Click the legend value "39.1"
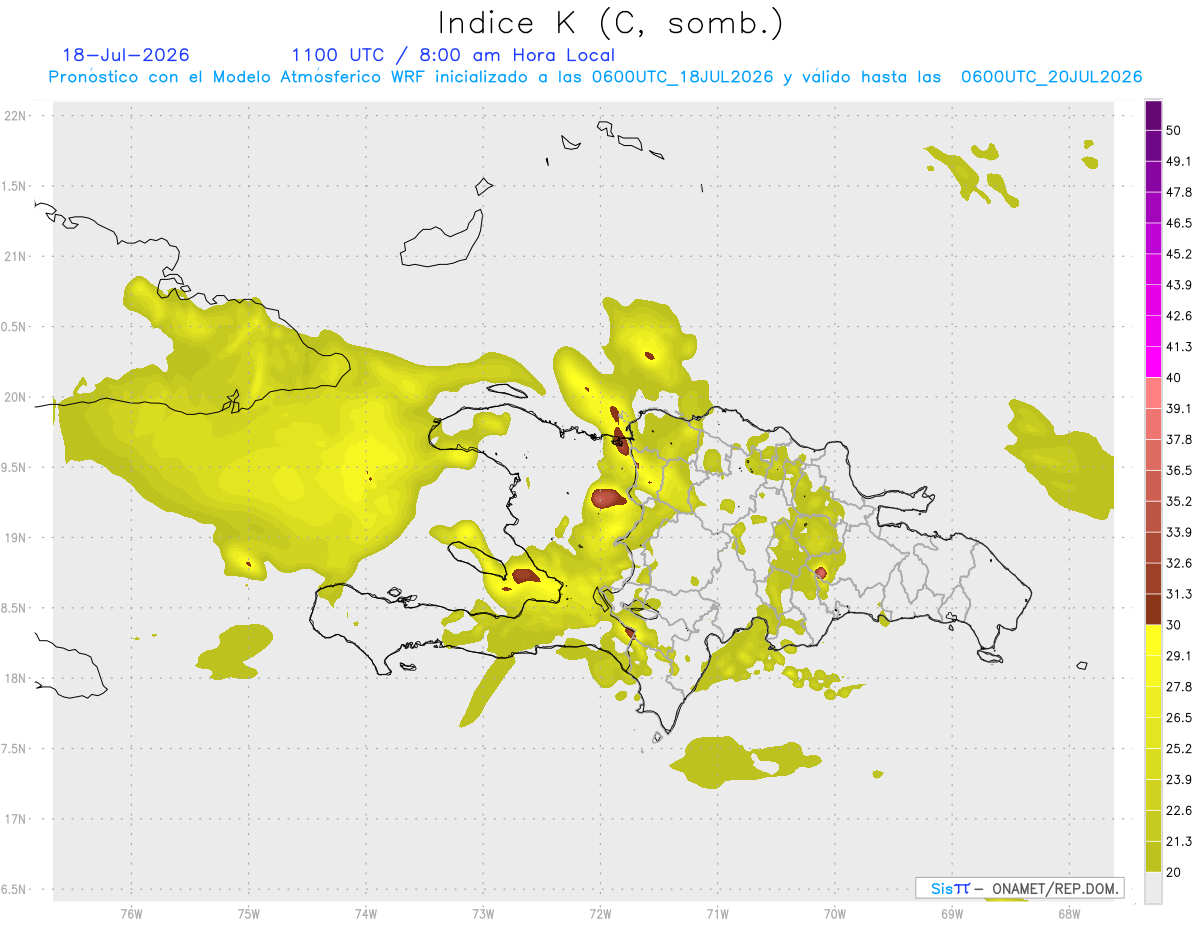Viewport: 1200px width, 927px height. (x=1179, y=409)
